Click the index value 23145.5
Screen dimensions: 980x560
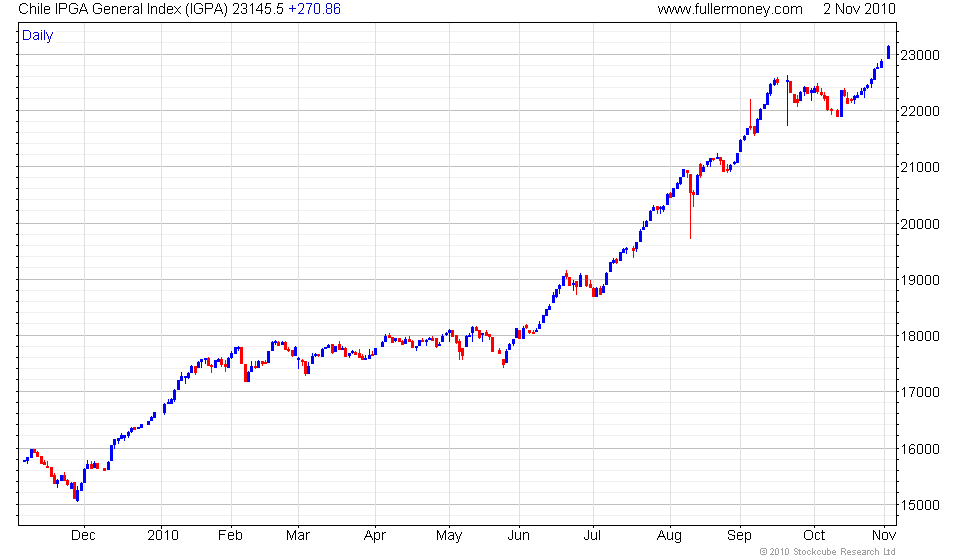(258, 9)
